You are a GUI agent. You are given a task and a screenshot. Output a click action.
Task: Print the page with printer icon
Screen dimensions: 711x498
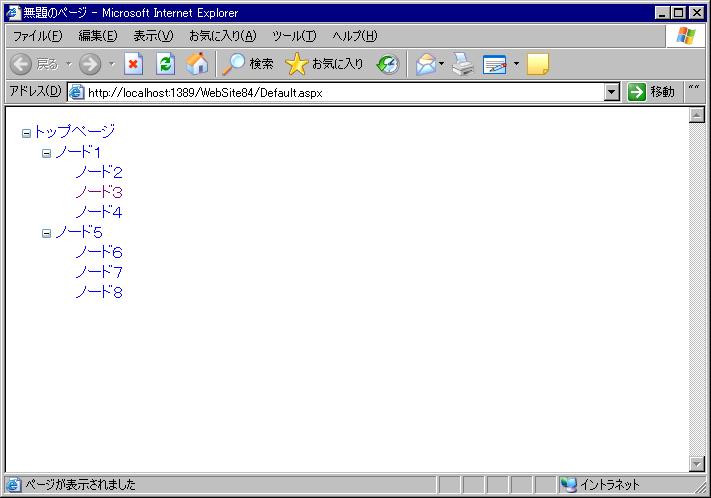tap(463, 64)
